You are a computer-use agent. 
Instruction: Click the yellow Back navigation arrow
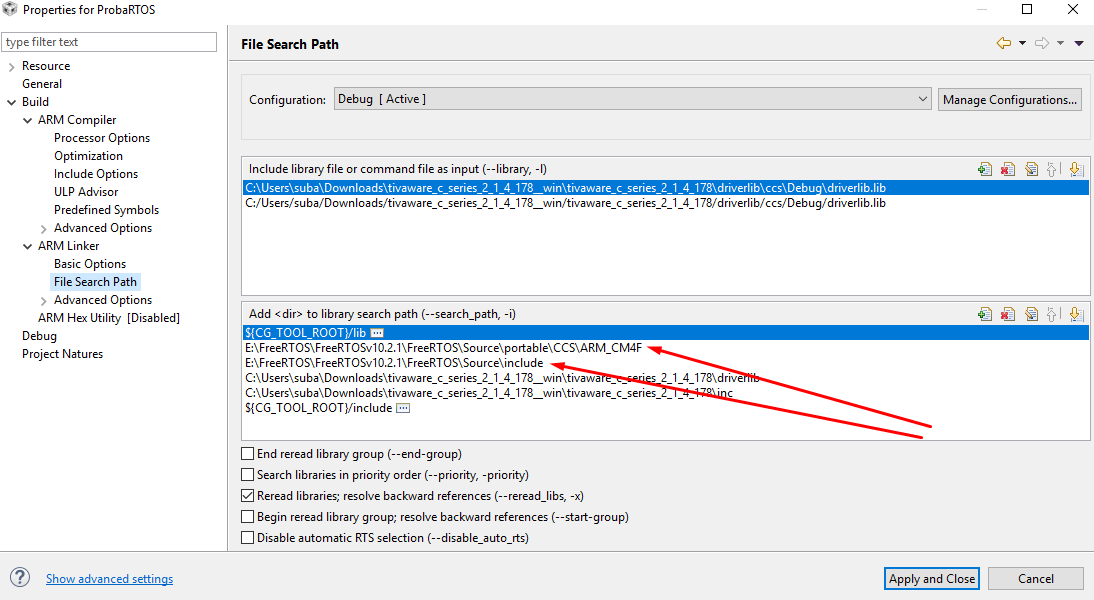pyautogui.click(x=1004, y=43)
